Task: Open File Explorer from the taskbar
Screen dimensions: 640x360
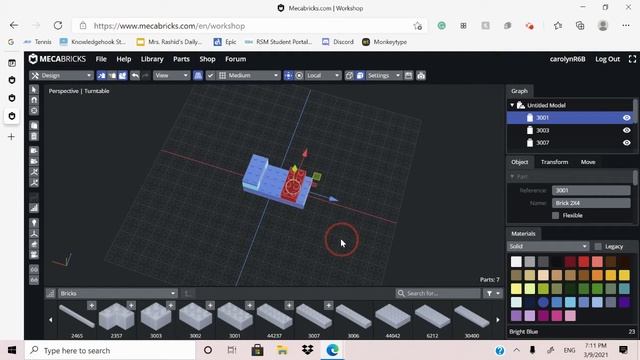Action: click(282, 350)
